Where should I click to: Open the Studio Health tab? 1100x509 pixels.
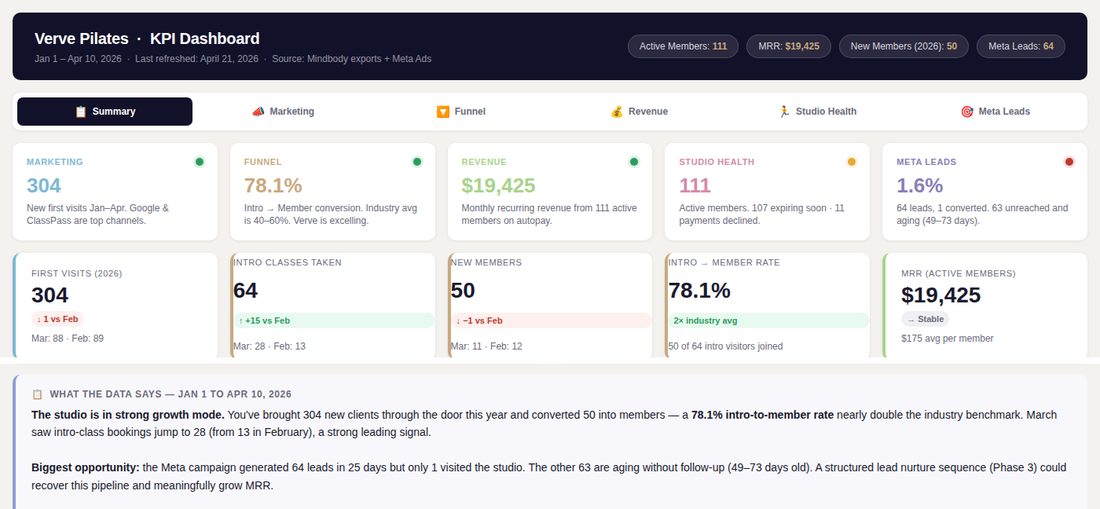[817, 111]
